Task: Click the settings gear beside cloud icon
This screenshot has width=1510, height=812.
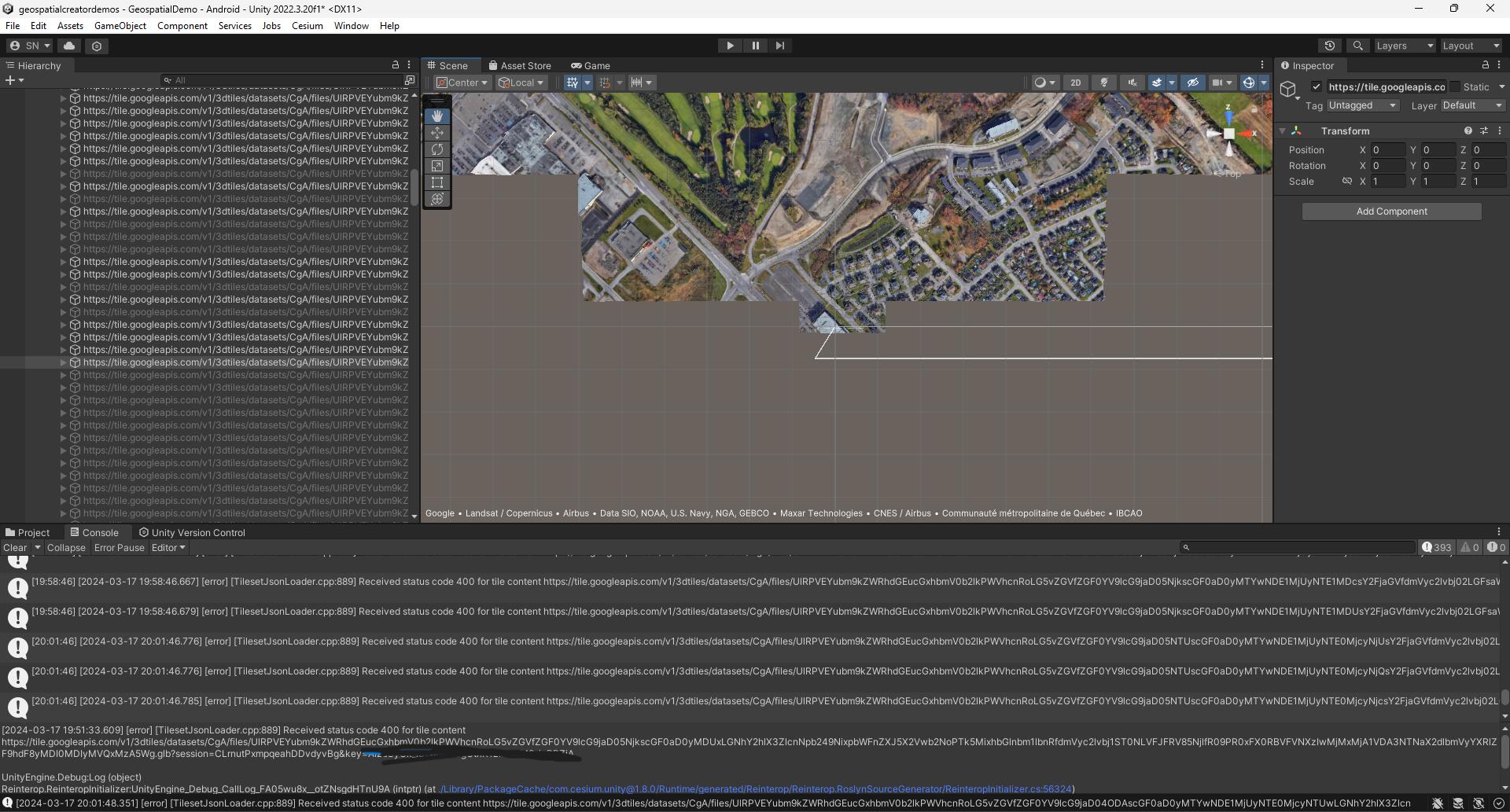Action: [x=97, y=46]
